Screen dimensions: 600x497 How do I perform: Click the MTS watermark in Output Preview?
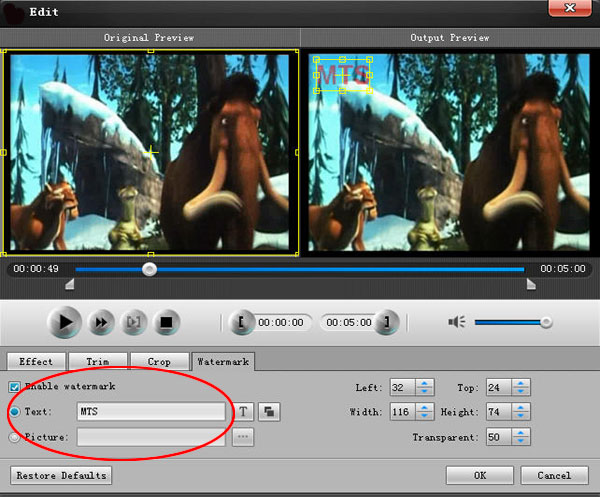coord(343,75)
